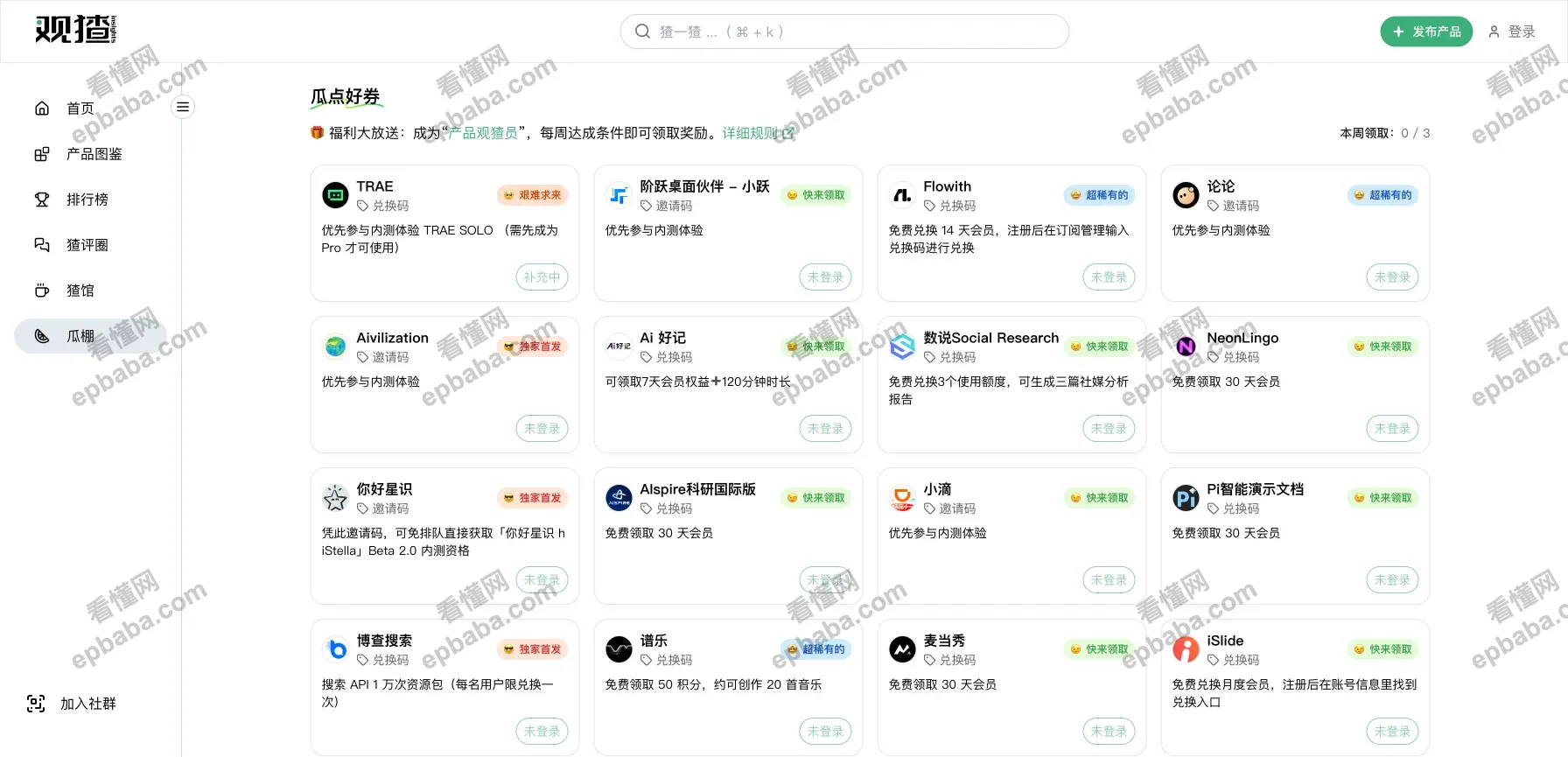Click the 论论 product icon
1568x757 pixels.
[x=1186, y=195]
